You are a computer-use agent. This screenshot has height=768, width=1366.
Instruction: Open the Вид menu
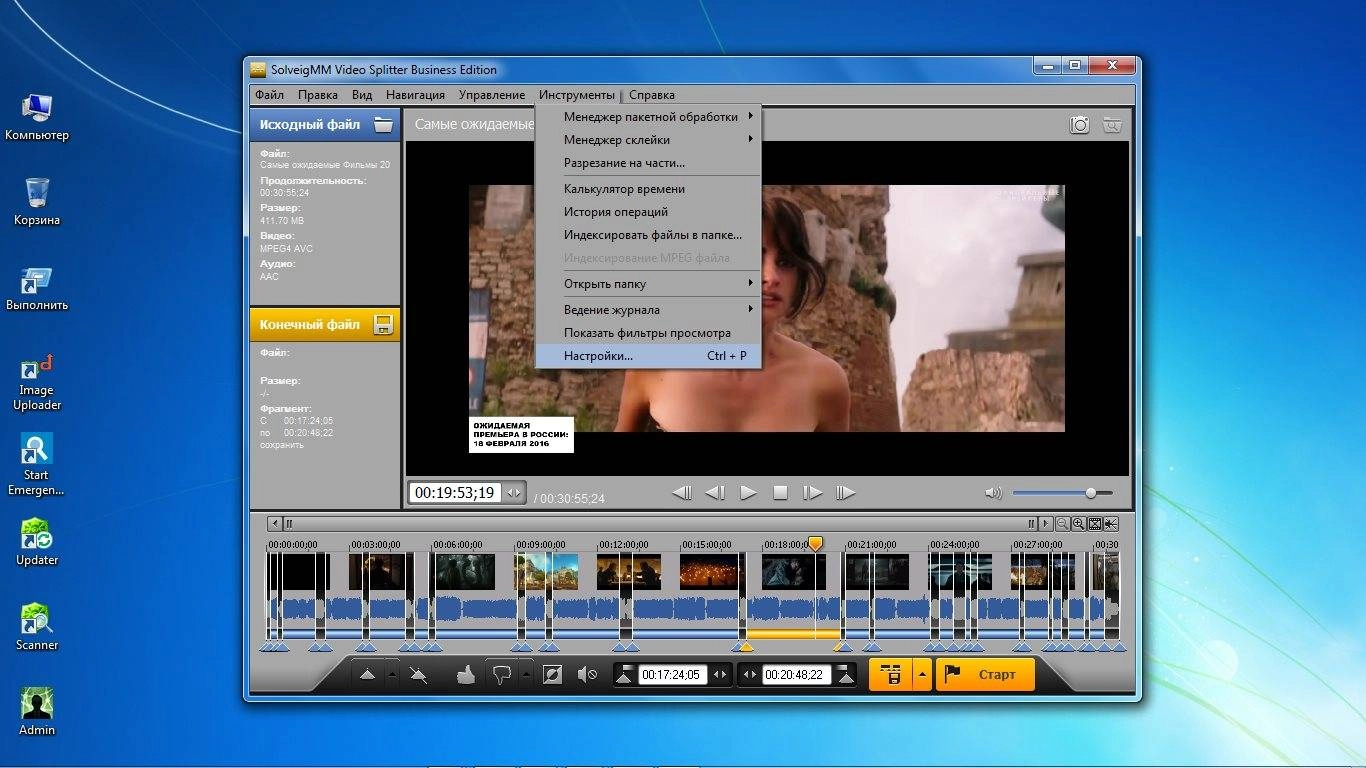362,95
